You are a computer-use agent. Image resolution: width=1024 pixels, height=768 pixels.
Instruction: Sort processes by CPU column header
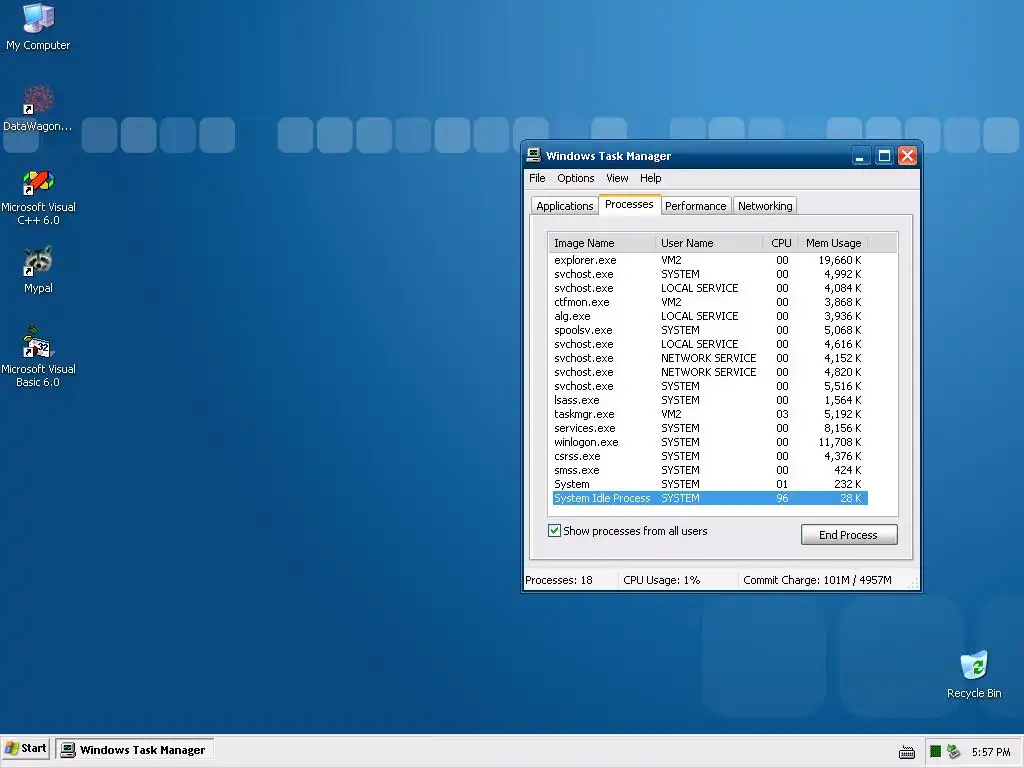[x=780, y=243]
